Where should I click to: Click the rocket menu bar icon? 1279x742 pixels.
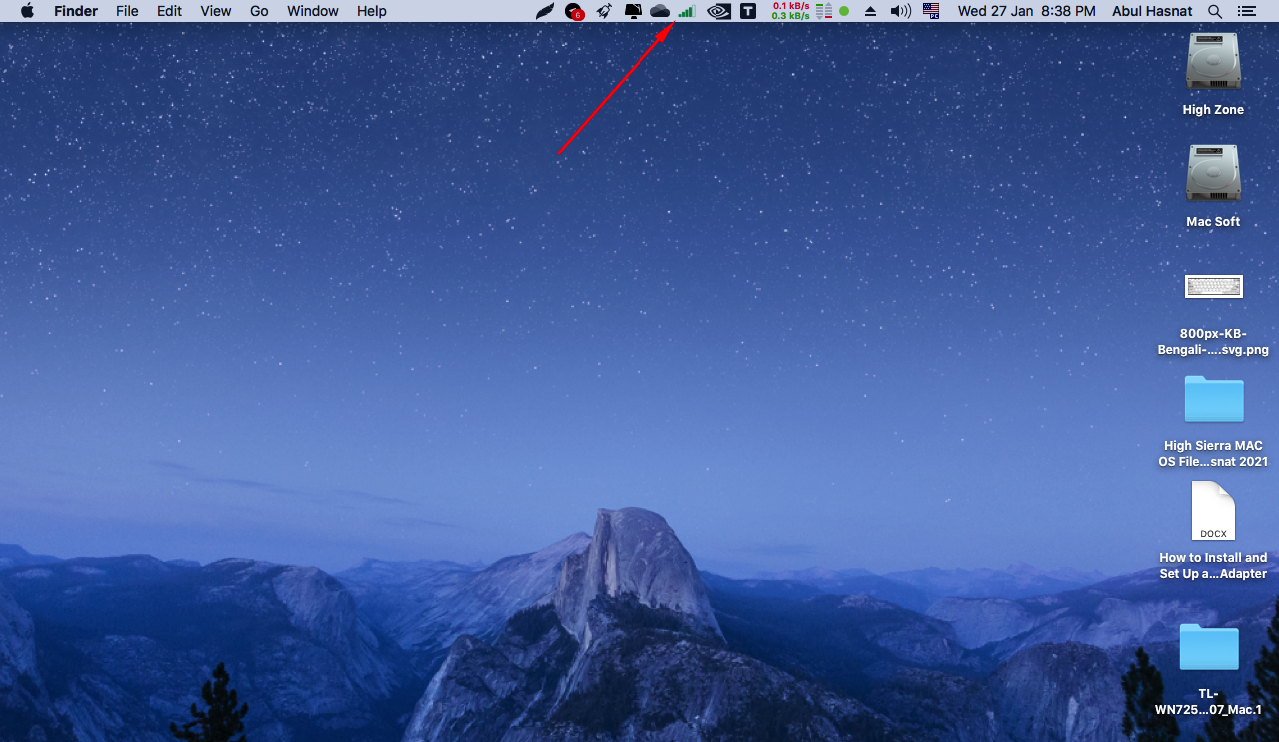coord(604,11)
